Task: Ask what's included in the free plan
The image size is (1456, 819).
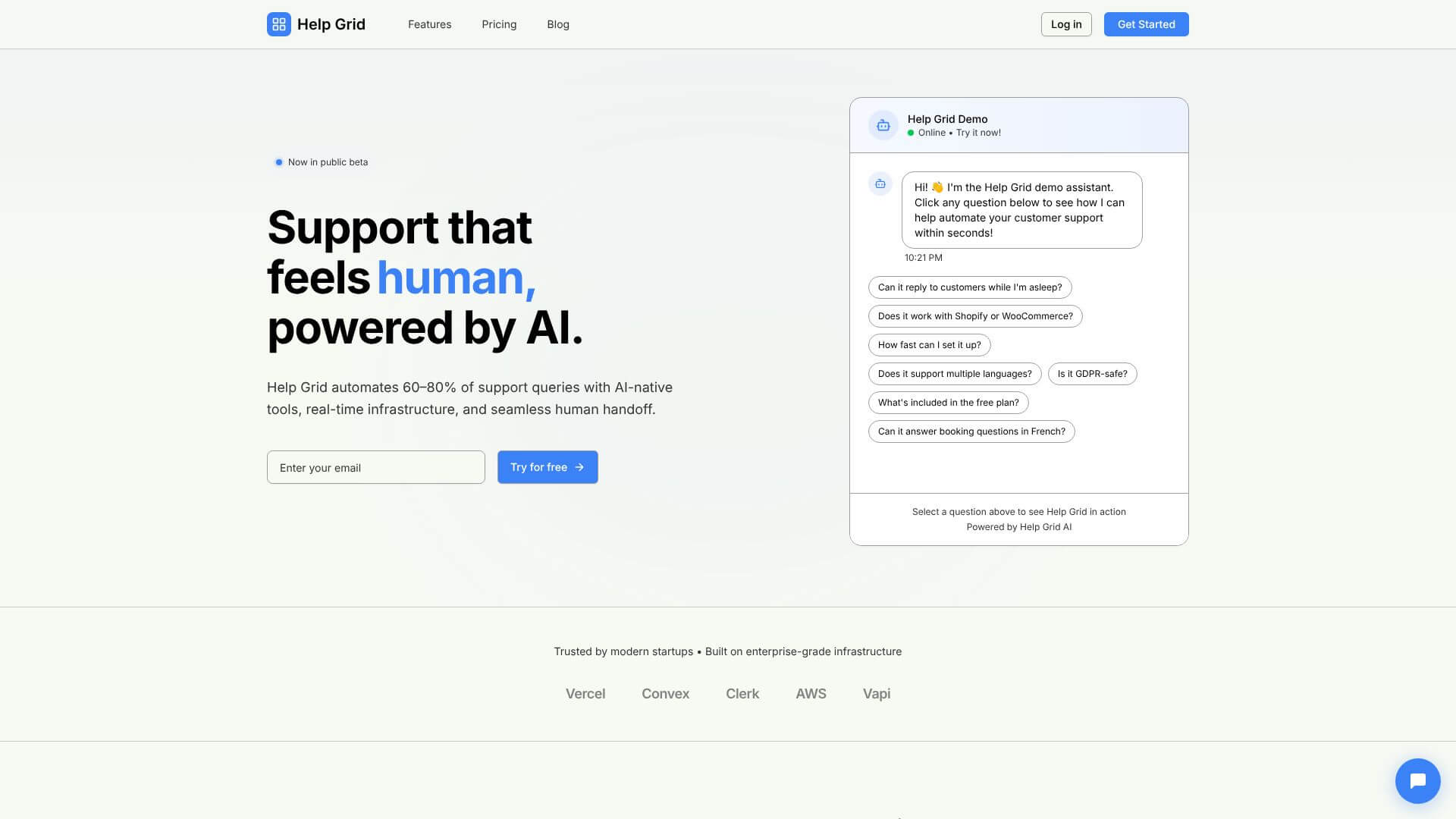Action: (948, 402)
